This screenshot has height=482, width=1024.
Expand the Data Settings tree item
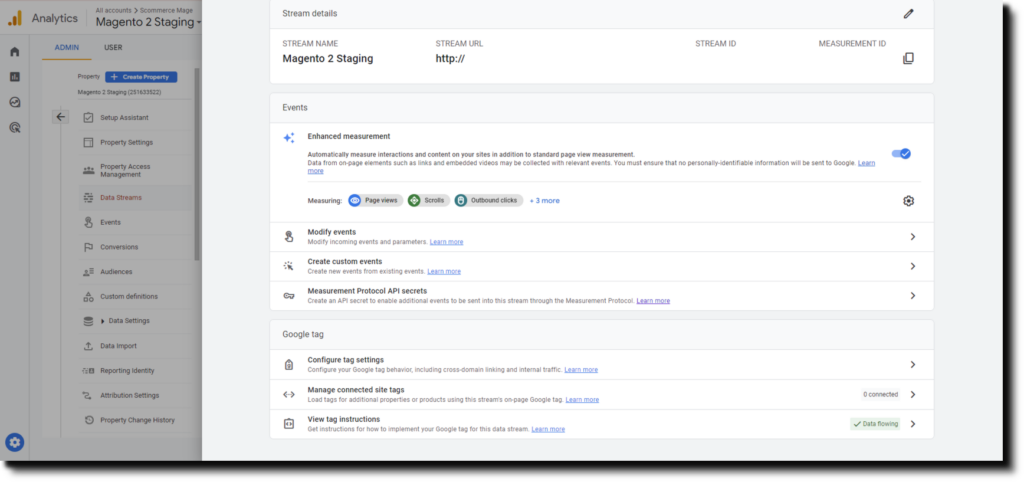tap(103, 321)
